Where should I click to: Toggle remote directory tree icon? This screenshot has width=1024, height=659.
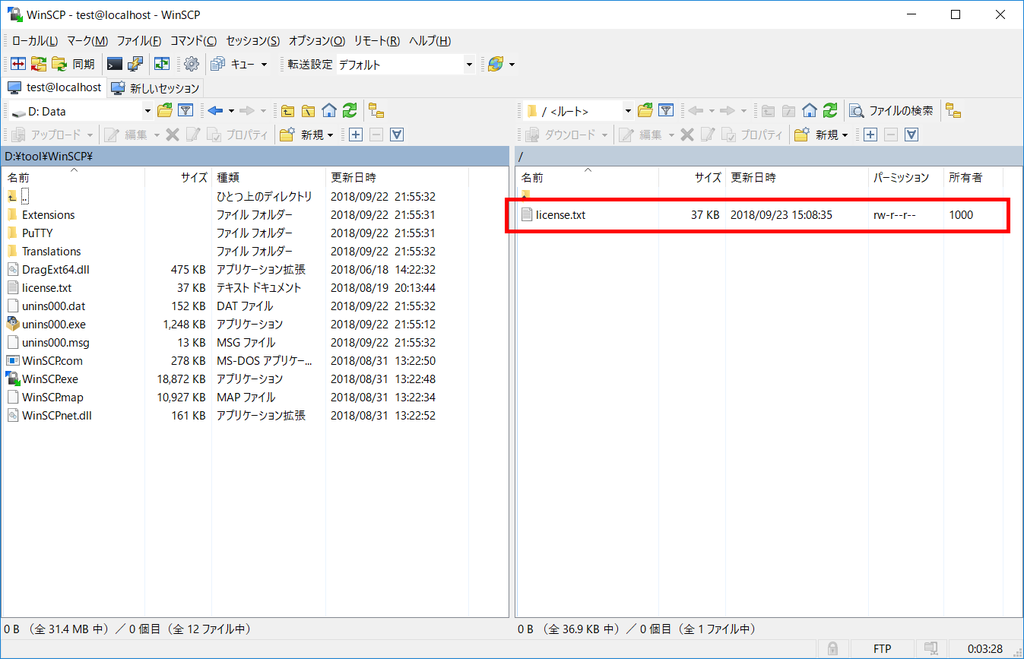tap(953, 111)
